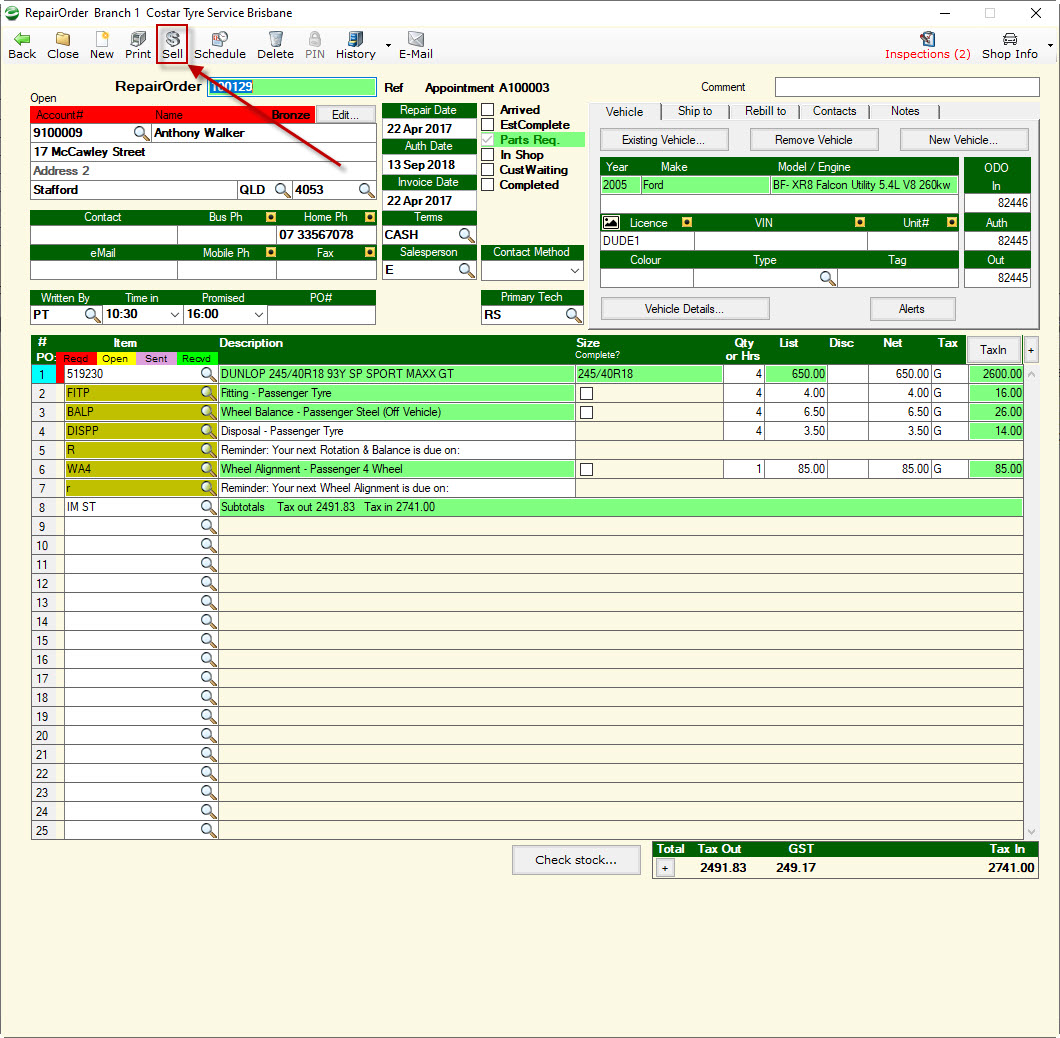Open the licence plate photo icon
This screenshot has width=1060, height=1038.
611,222
